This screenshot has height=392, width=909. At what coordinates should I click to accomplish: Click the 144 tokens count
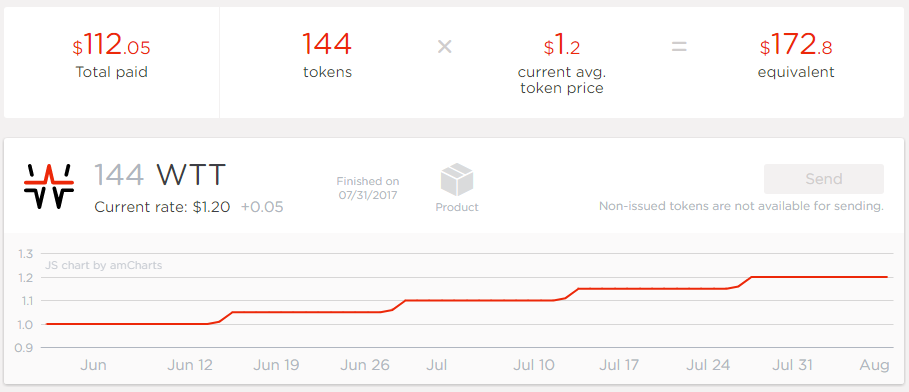click(327, 45)
